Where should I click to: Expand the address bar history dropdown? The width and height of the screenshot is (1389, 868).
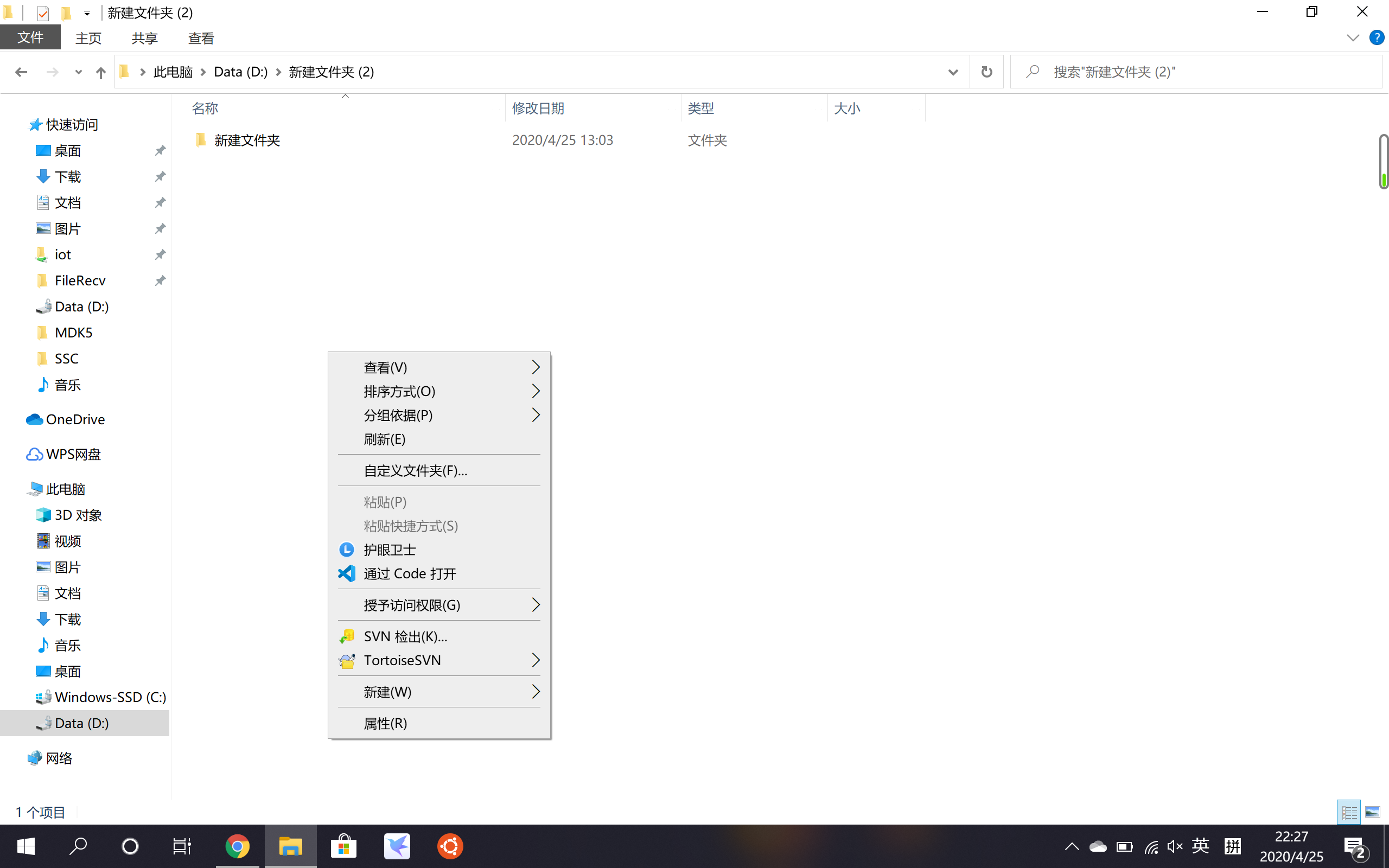coord(953,72)
